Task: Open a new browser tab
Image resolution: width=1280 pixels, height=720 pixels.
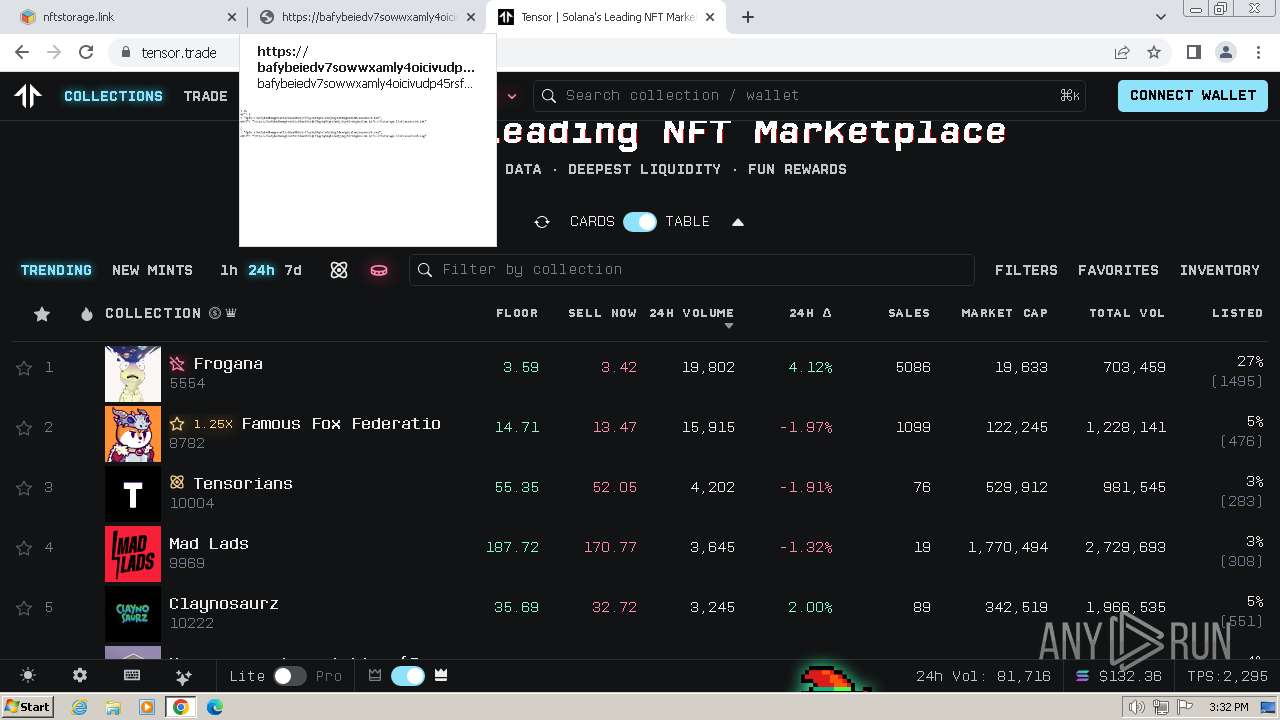Action: click(x=748, y=17)
